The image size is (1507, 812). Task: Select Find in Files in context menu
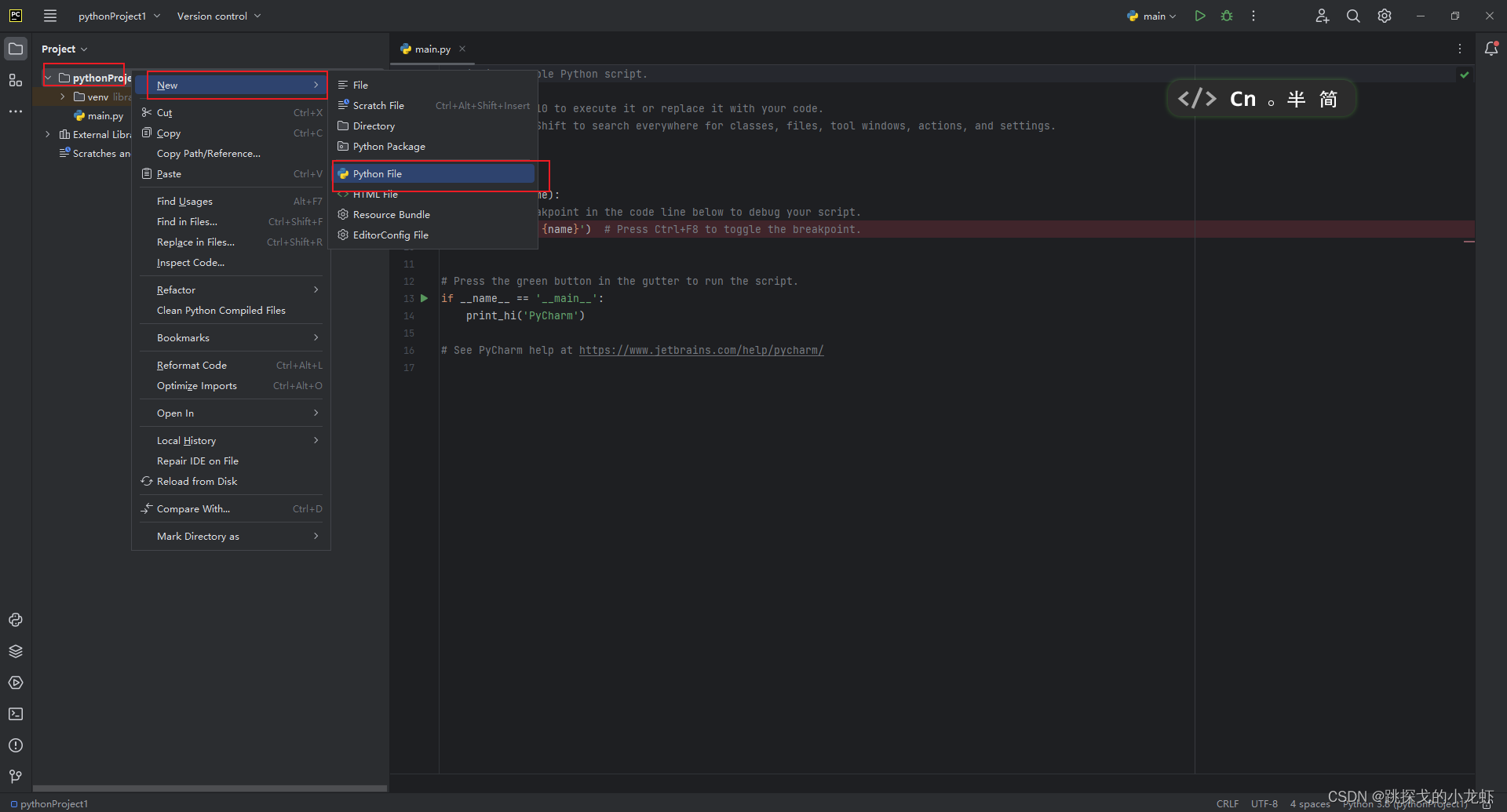point(231,221)
